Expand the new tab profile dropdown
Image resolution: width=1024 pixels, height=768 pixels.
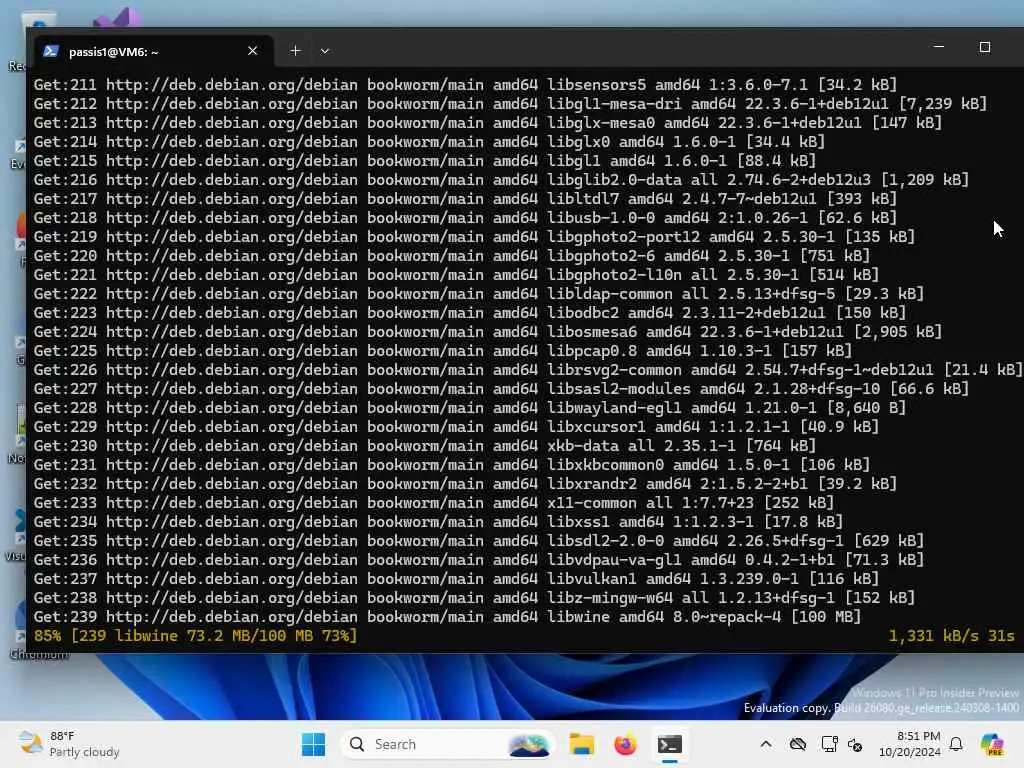(325, 51)
